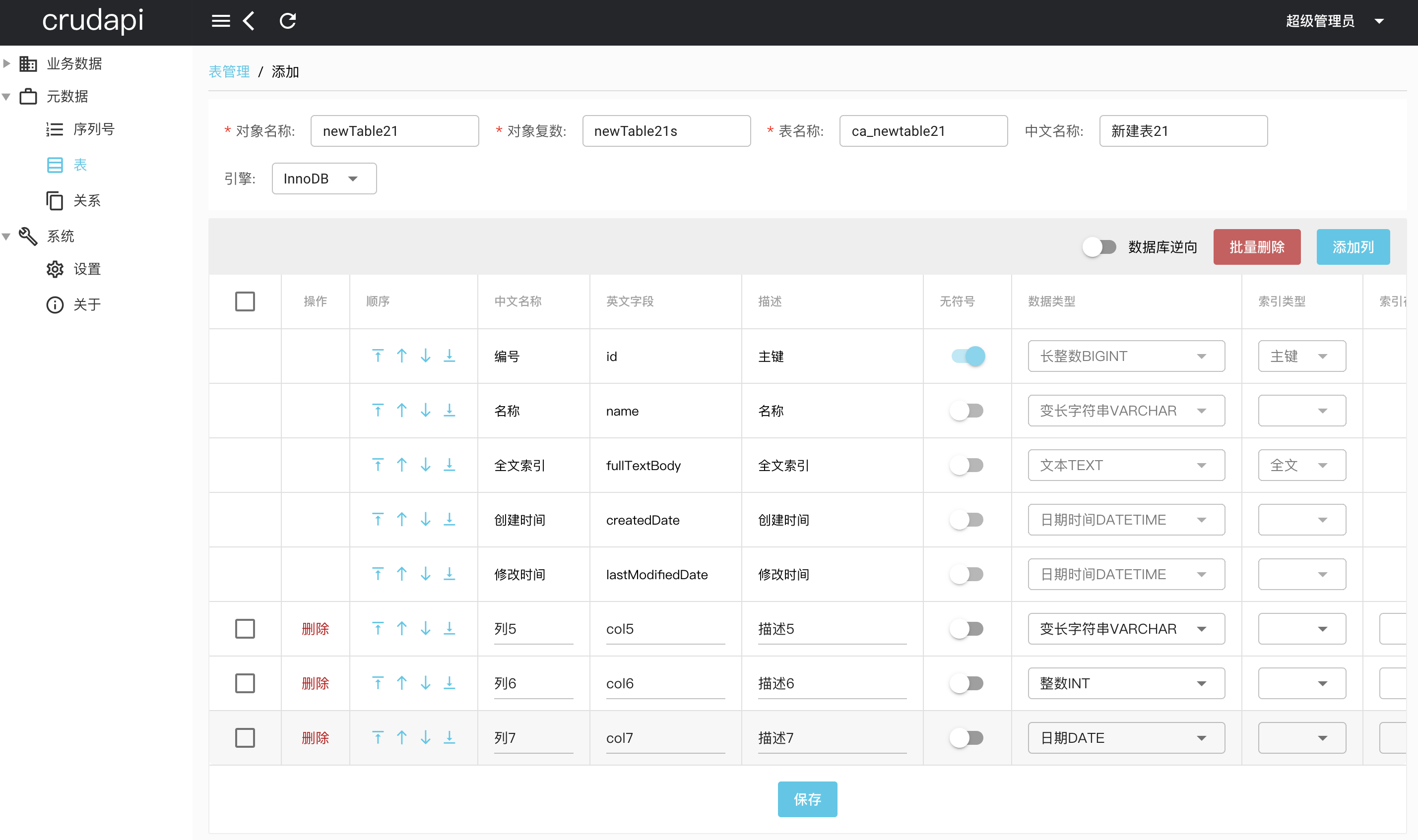
Task: Click the back arrow icon in header
Action: [x=249, y=21]
